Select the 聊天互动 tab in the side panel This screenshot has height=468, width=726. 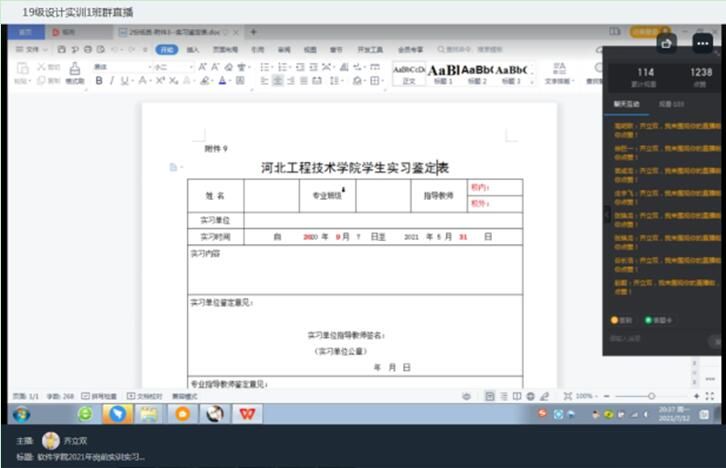pyautogui.click(x=626, y=104)
